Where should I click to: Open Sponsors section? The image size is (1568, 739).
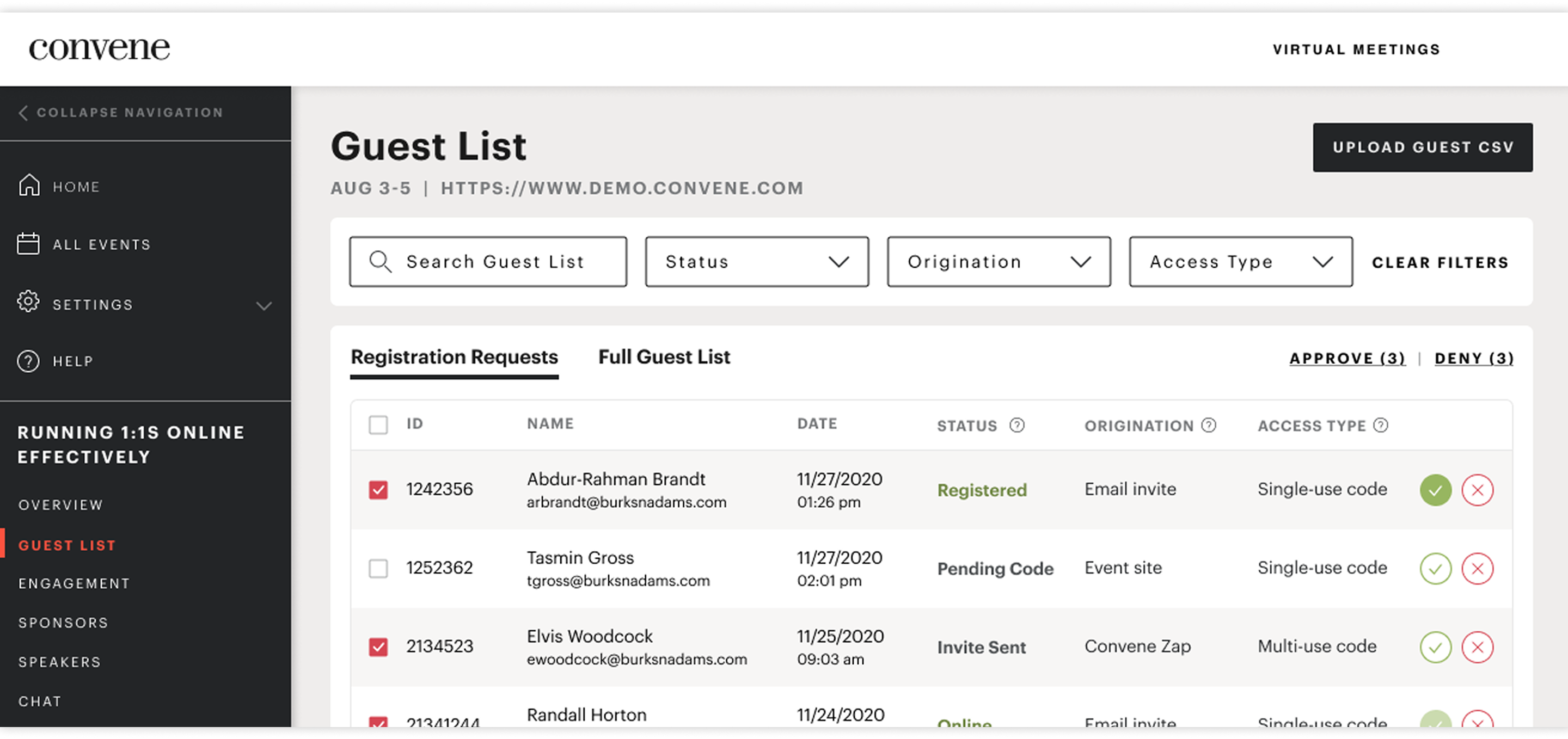(x=63, y=623)
